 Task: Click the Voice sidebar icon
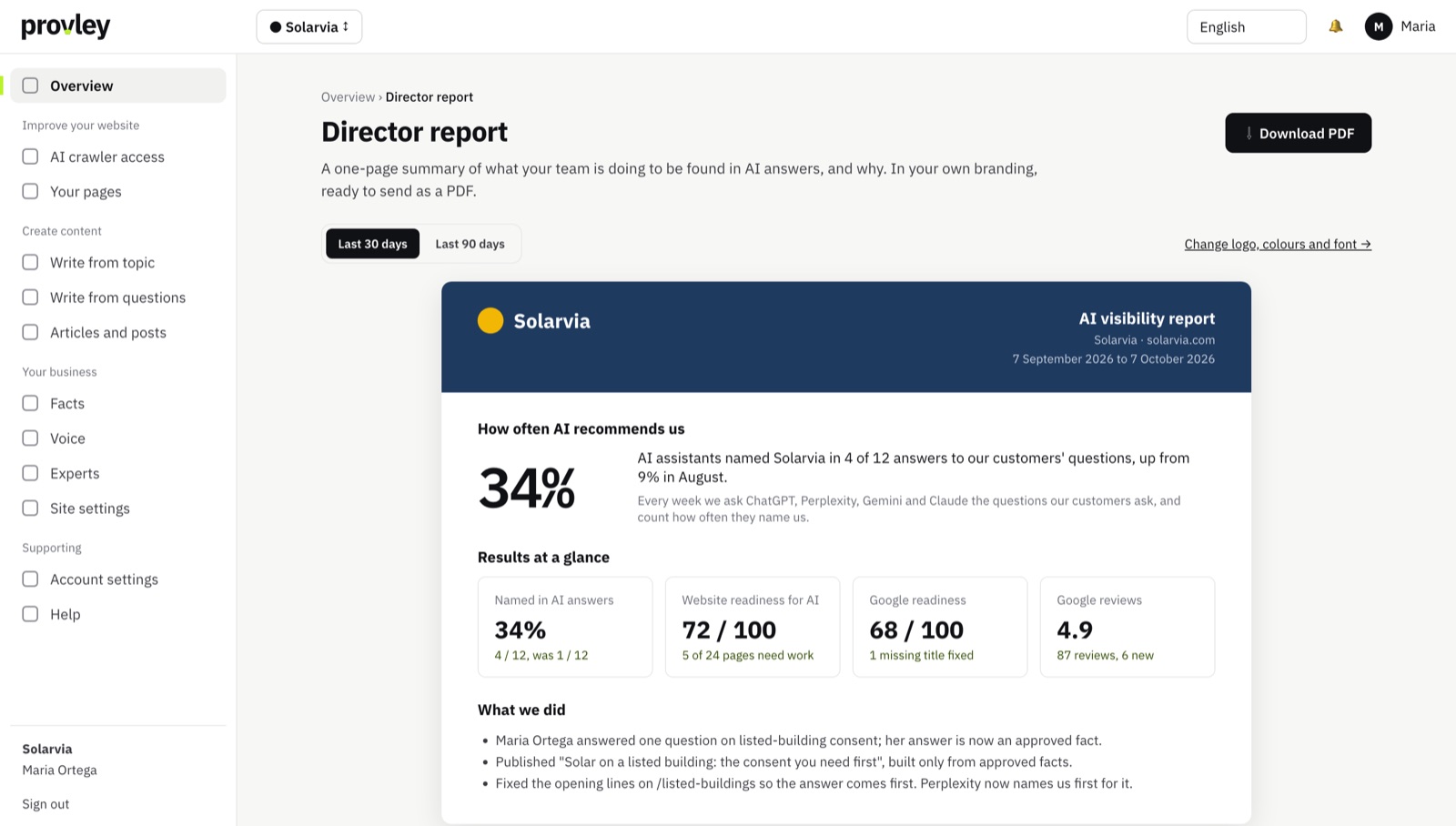[30, 438]
